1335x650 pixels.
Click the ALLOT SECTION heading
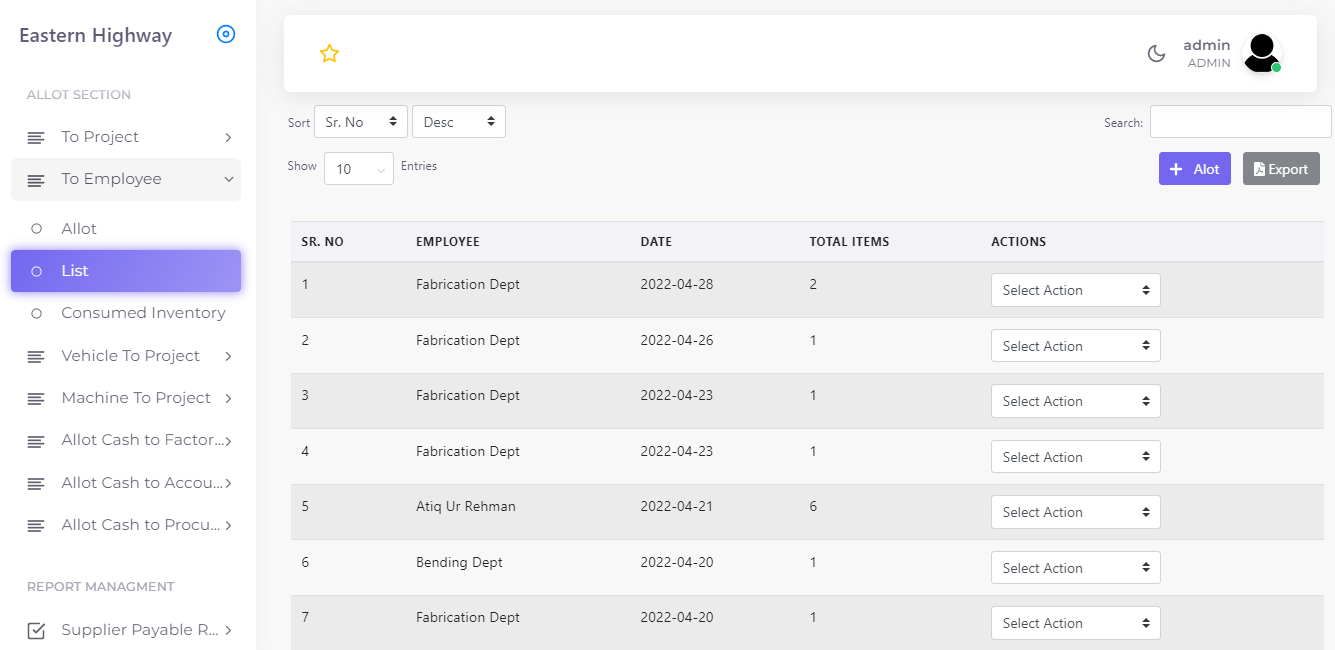(79, 95)
